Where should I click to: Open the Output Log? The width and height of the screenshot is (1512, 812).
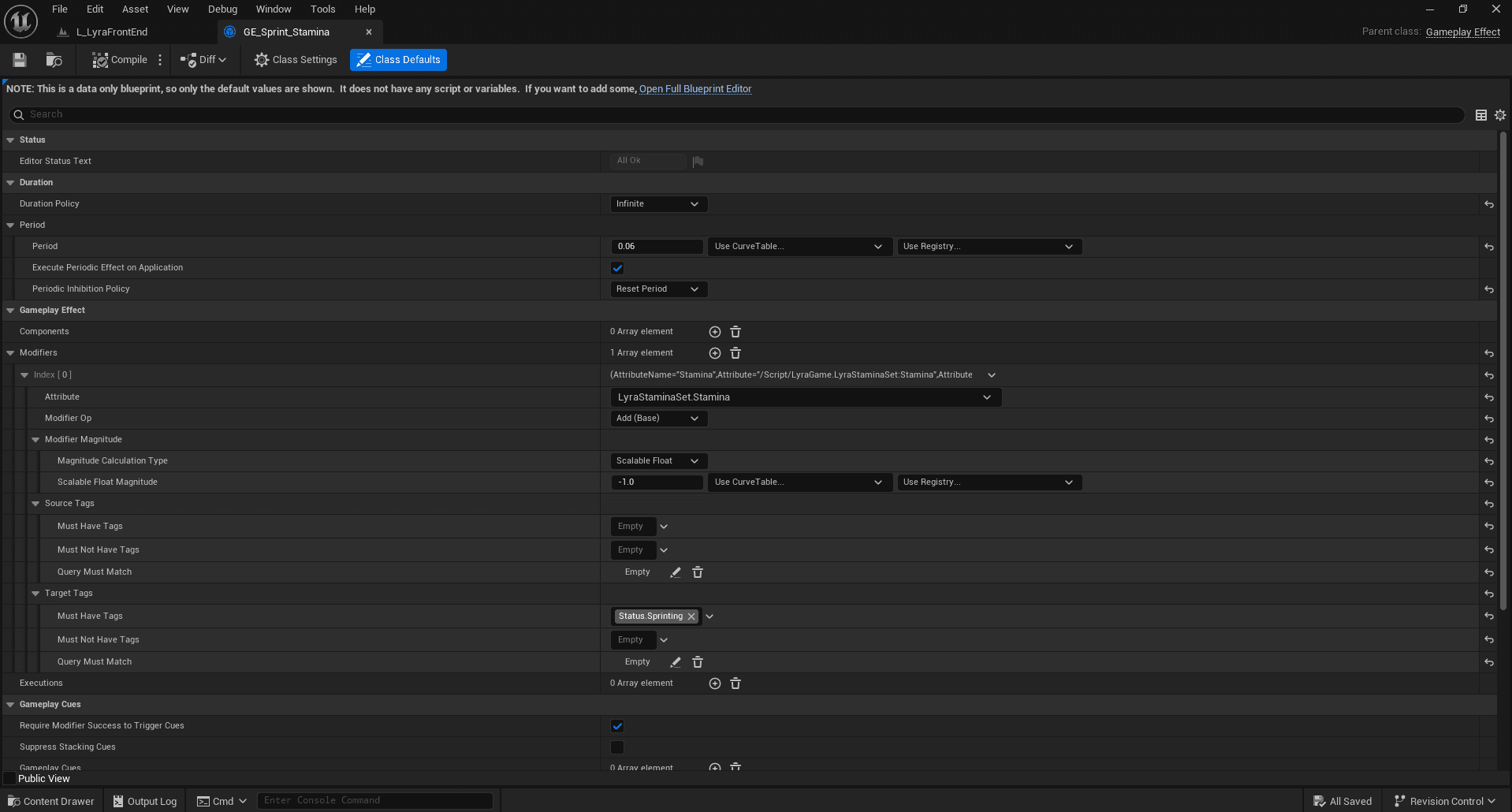144,801
